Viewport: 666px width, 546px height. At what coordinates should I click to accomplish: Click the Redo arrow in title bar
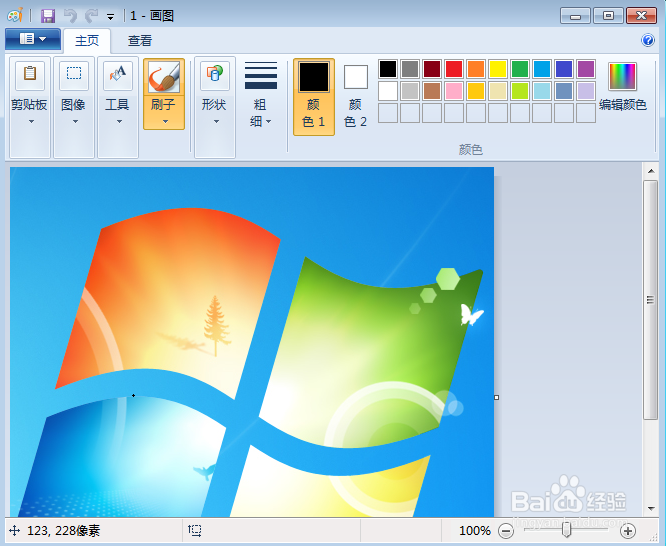click(91, 16)
